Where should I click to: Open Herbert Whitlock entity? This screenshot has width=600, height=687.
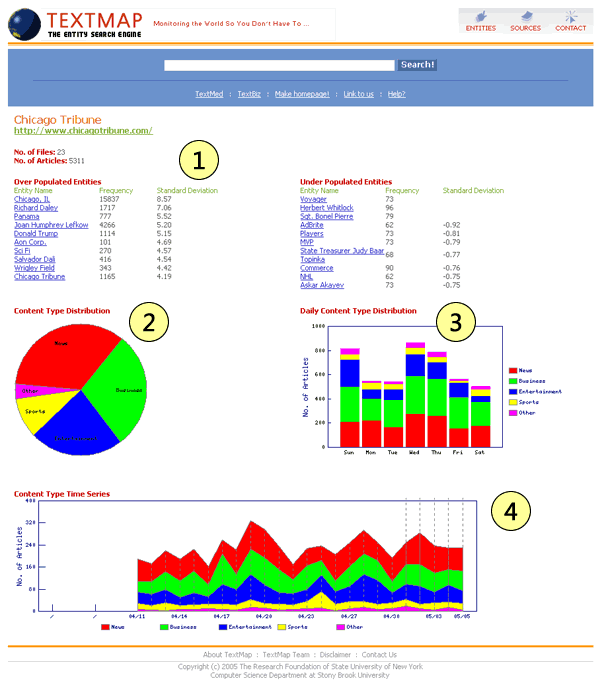[327, 208]
